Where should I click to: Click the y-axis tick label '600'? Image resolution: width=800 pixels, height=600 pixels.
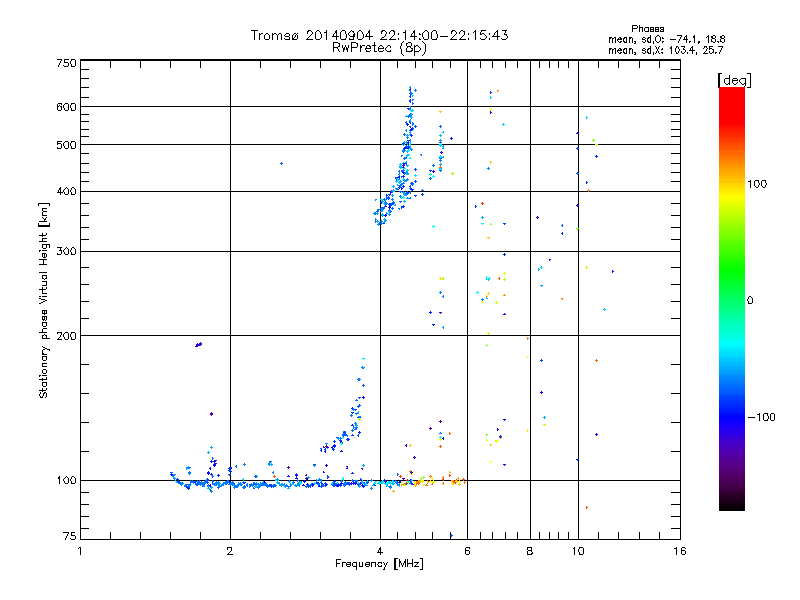tap(67, 107)
